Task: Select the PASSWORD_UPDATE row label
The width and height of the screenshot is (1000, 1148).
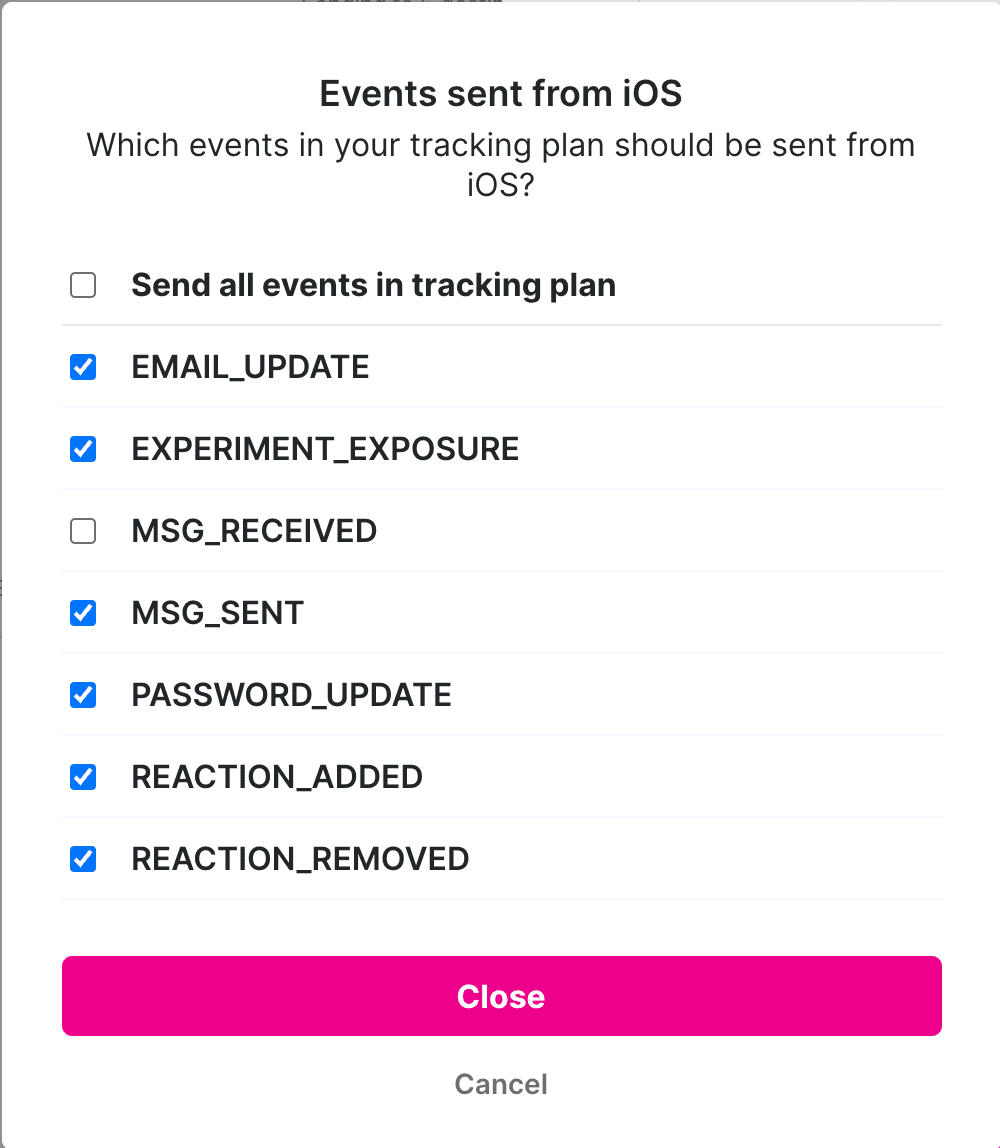Action: click(x=291, y=695)
